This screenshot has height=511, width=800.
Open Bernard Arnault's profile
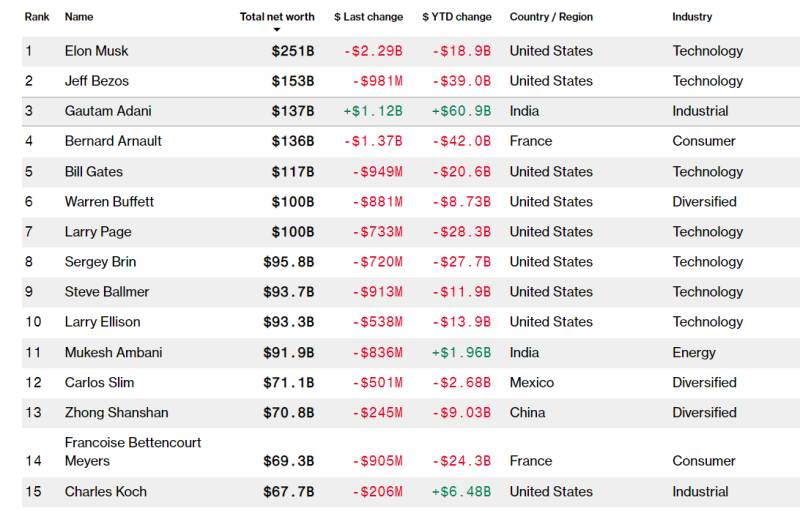click(113, 141)
